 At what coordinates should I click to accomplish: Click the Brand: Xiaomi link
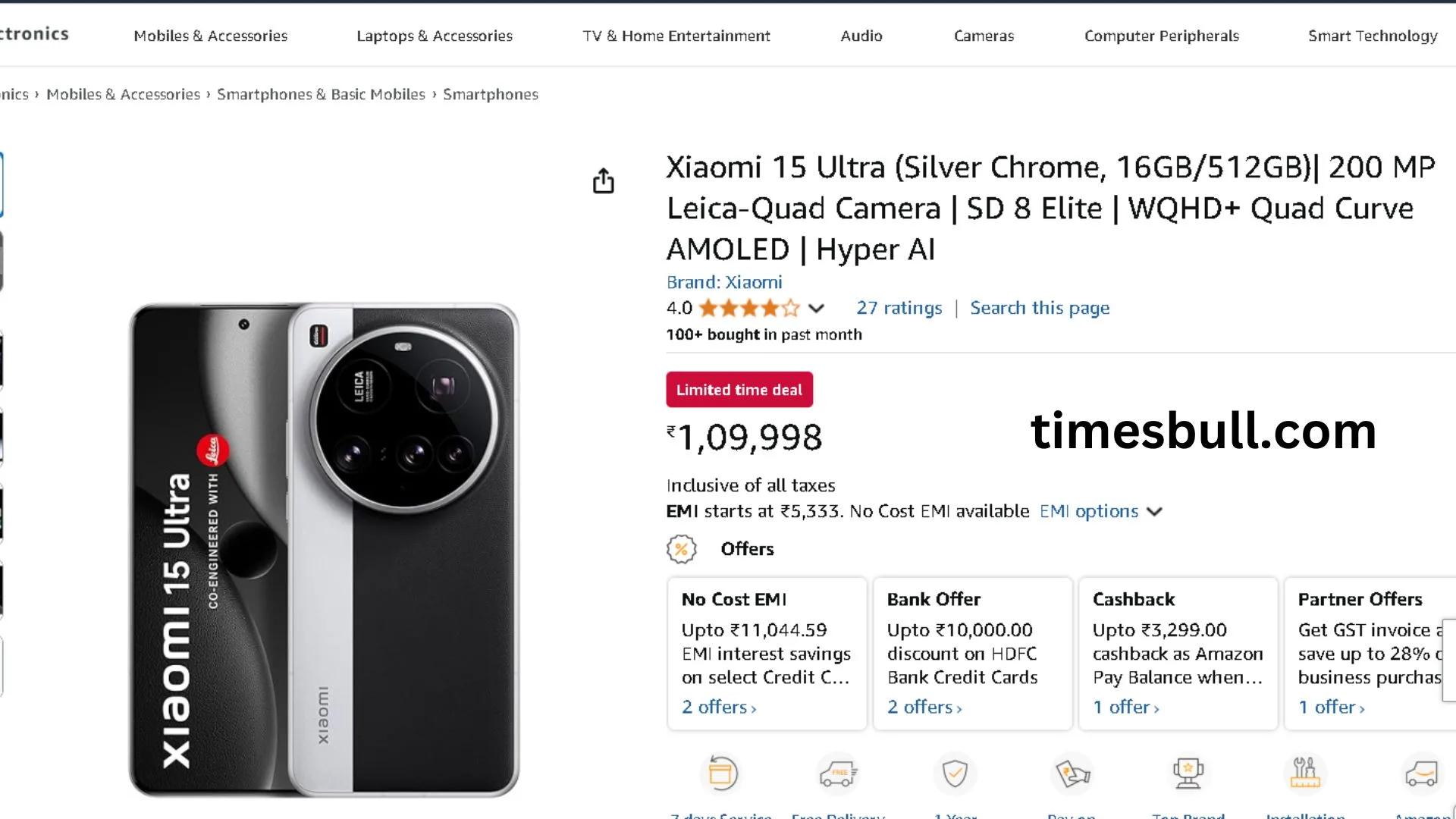(723, 282)
